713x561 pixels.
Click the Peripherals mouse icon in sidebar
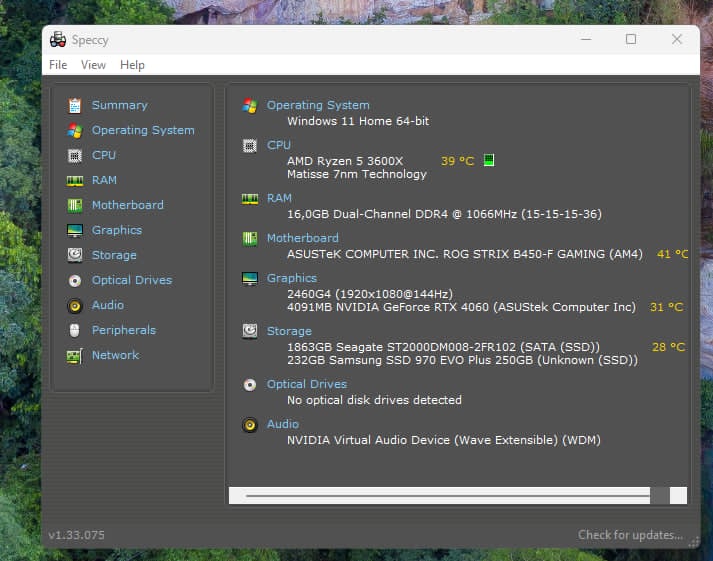pyautogui.click(x=75, y=331)
